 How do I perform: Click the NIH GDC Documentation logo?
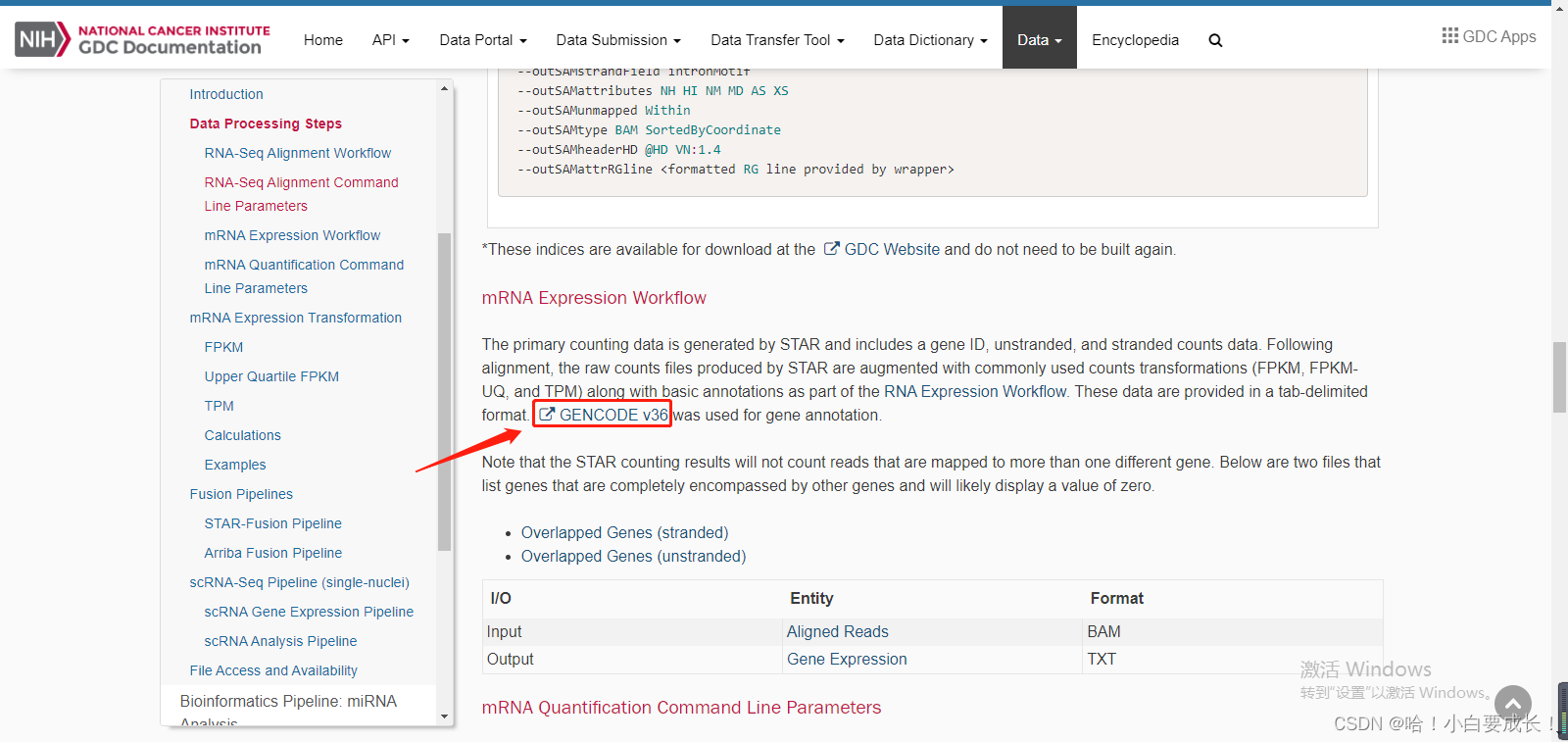(143, 39)
